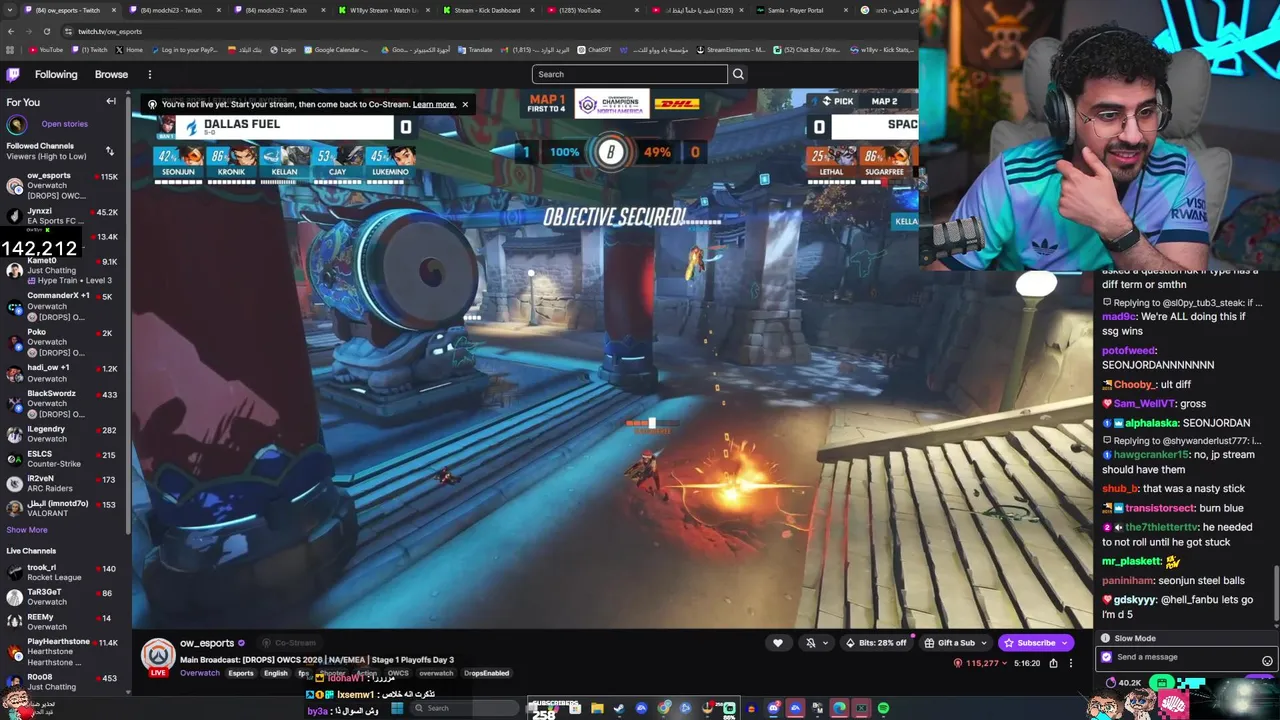Open the Google Calendar bookmark
This screenshot has height=720, width=1280.
[x=336, y=50]
